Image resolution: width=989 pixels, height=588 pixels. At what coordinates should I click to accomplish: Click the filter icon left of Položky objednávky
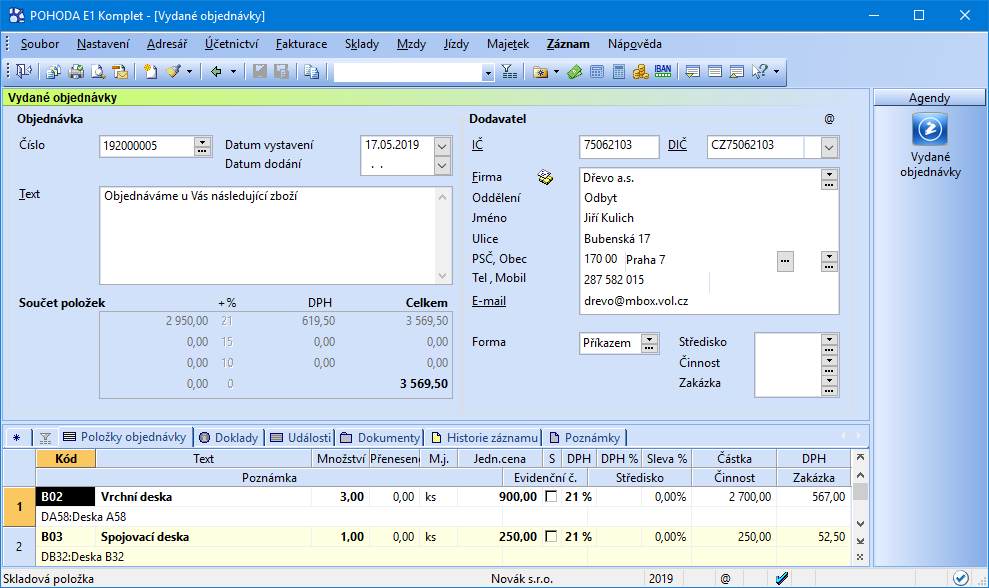tap(45, 438)
